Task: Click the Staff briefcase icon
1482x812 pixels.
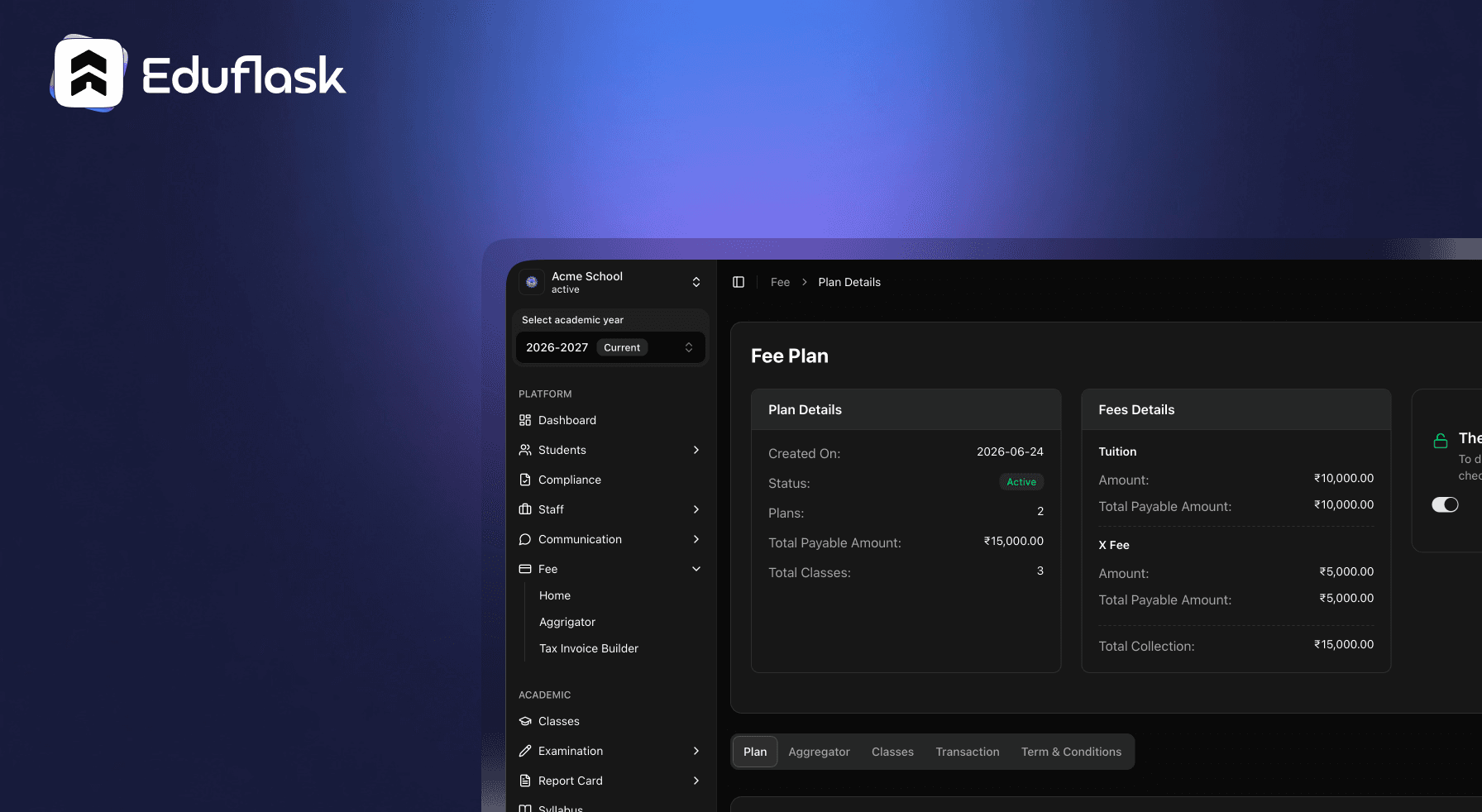Action: tap(525, 509)
